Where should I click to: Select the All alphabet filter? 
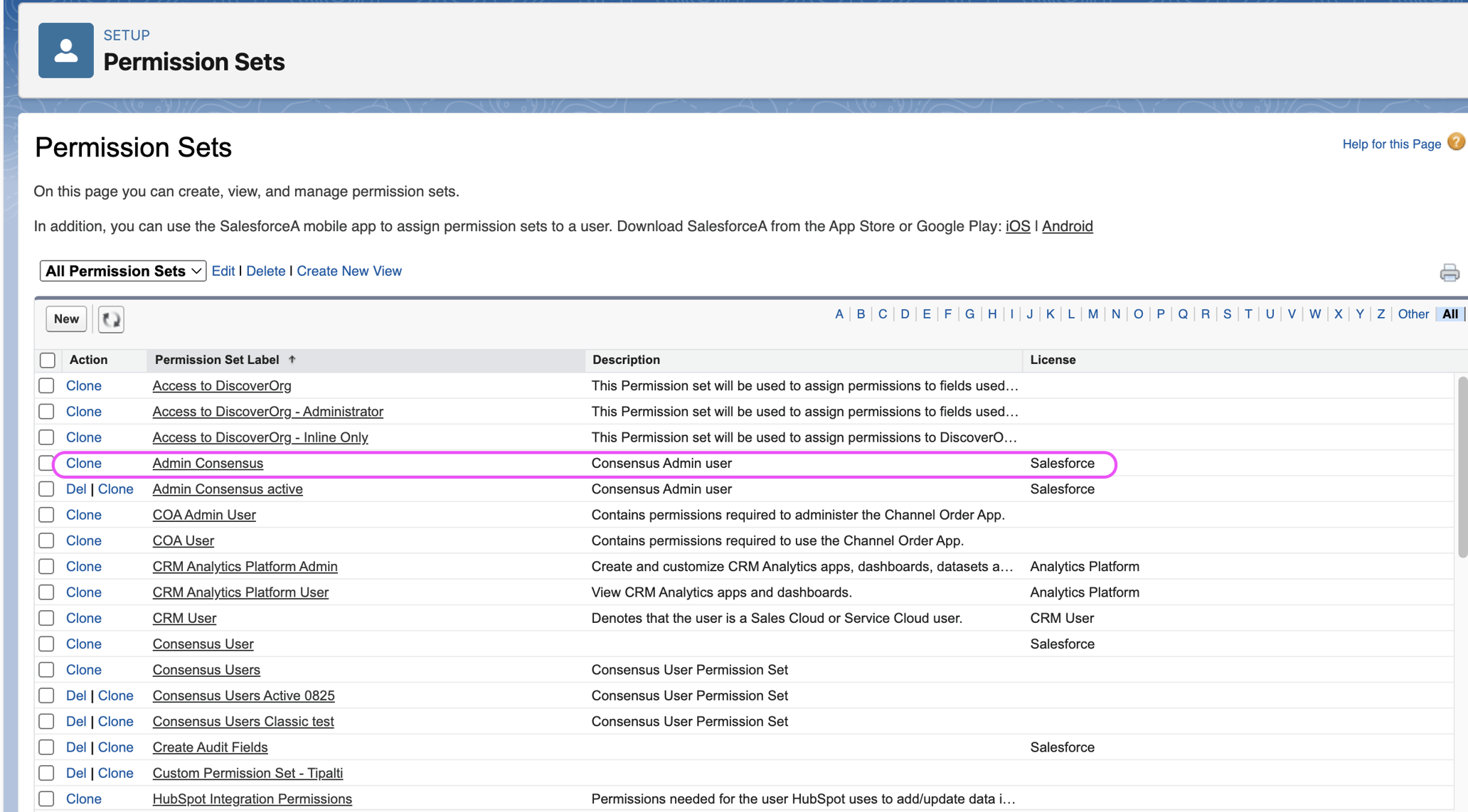pyautogui.click(x=1450, y=314)
